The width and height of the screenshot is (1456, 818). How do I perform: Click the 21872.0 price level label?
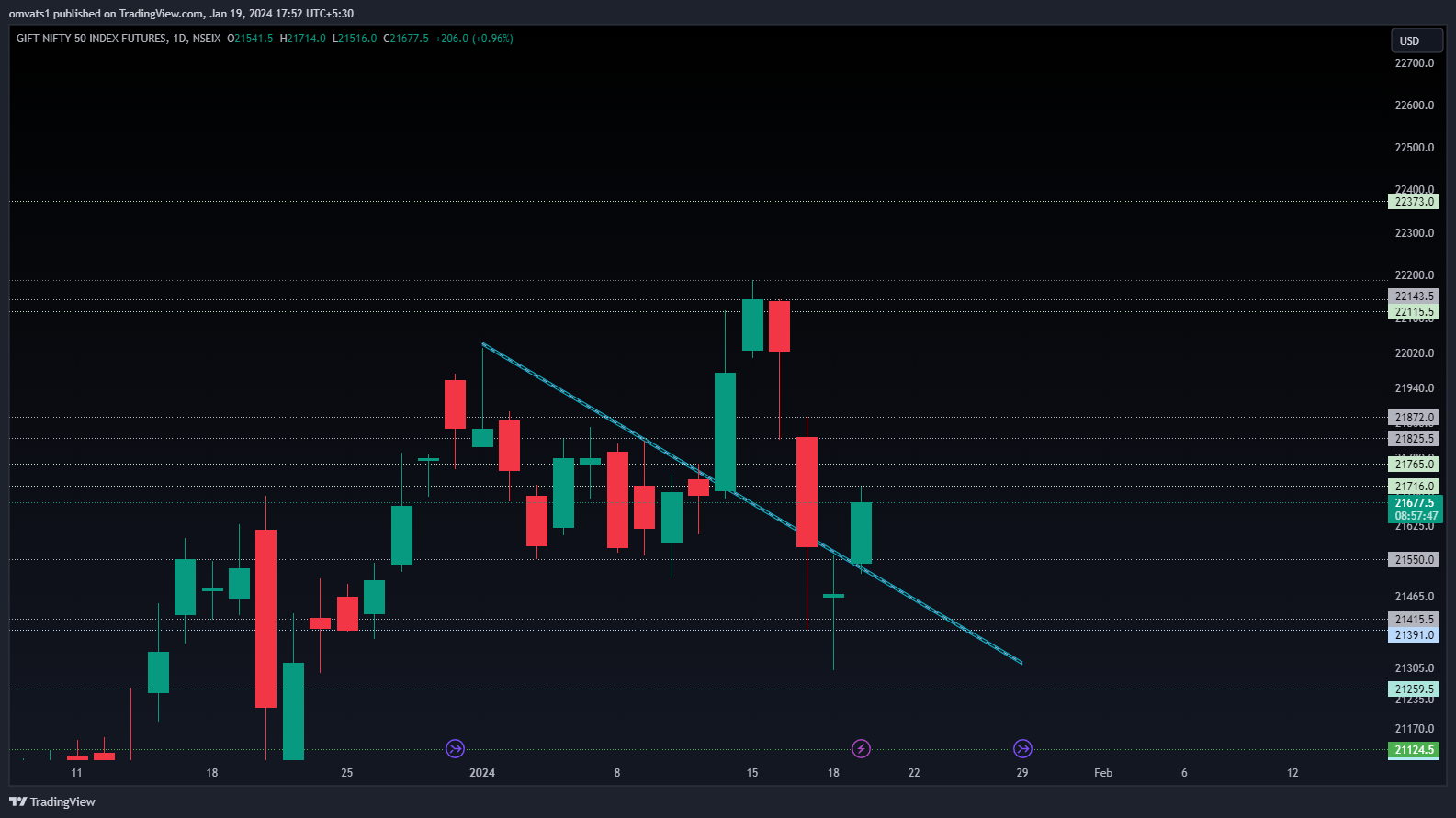coord(1414,418)
